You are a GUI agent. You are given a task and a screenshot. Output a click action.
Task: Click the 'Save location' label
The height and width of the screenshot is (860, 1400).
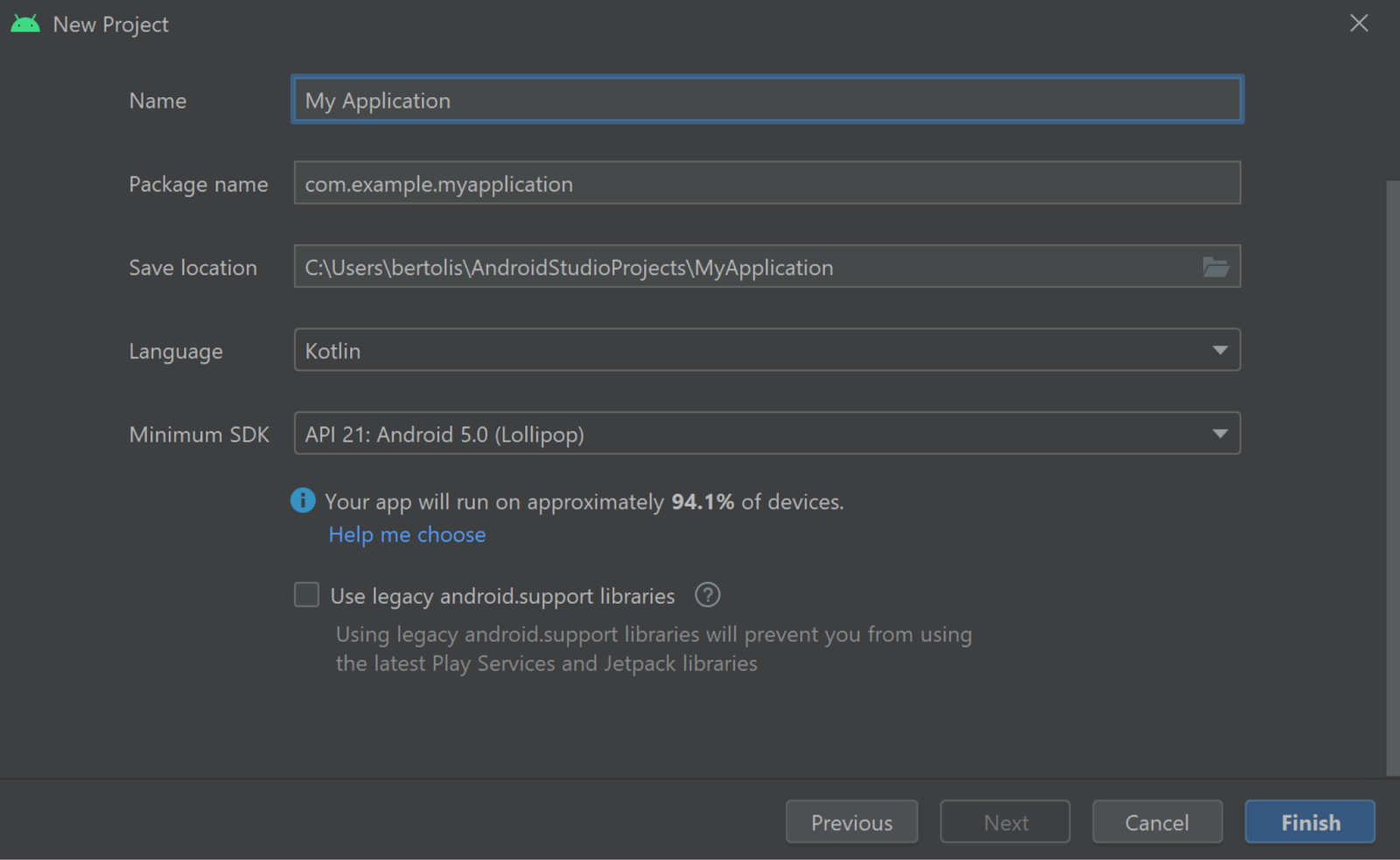click(193, 268)
